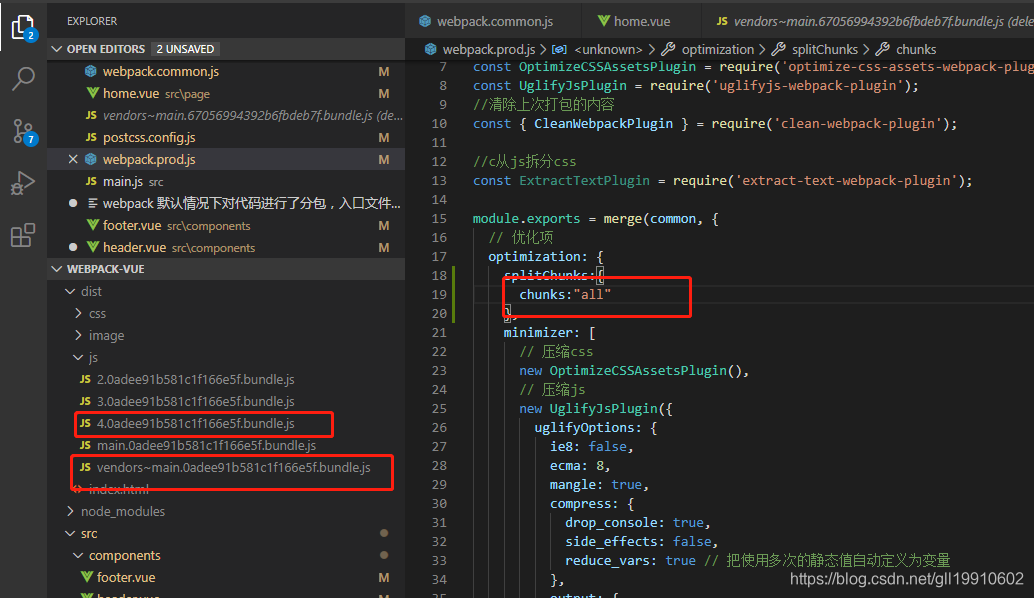The height and width of the screenshot is (598, 1034).
Task: Open Source Control showing 7 changes
Action: (x=22, y=130)
